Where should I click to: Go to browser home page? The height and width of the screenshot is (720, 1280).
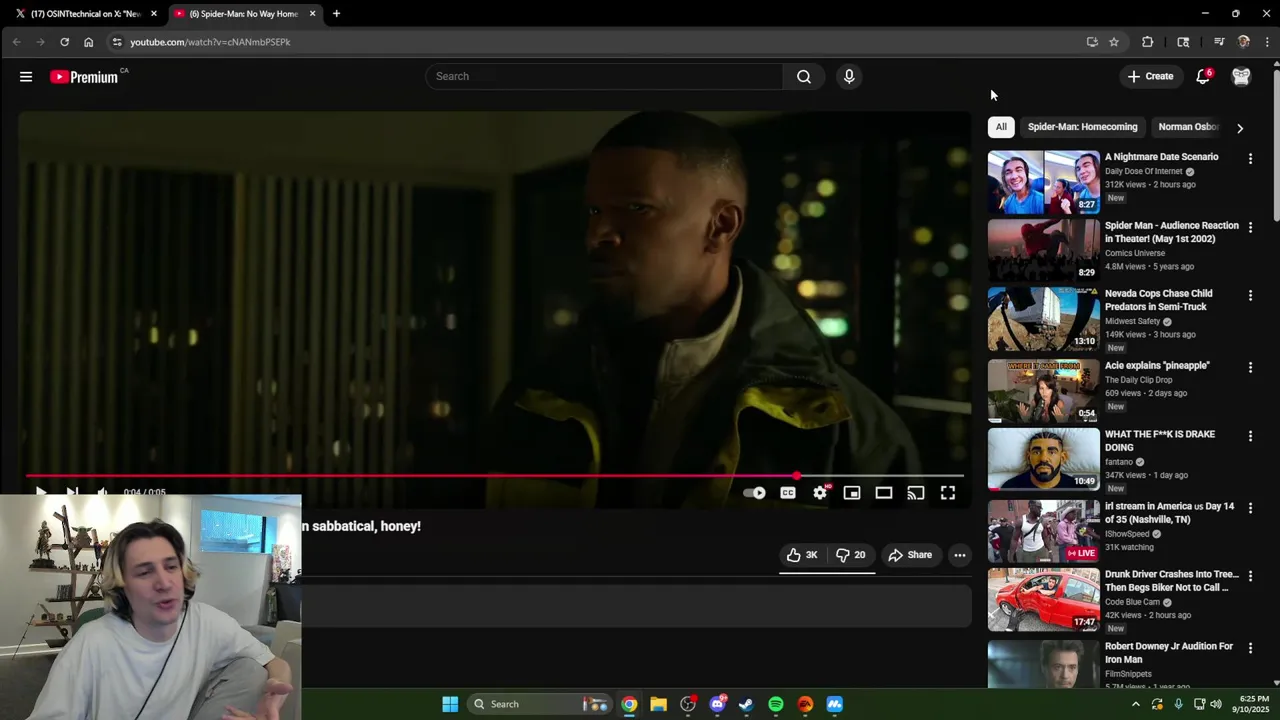[x=88, y=42]
